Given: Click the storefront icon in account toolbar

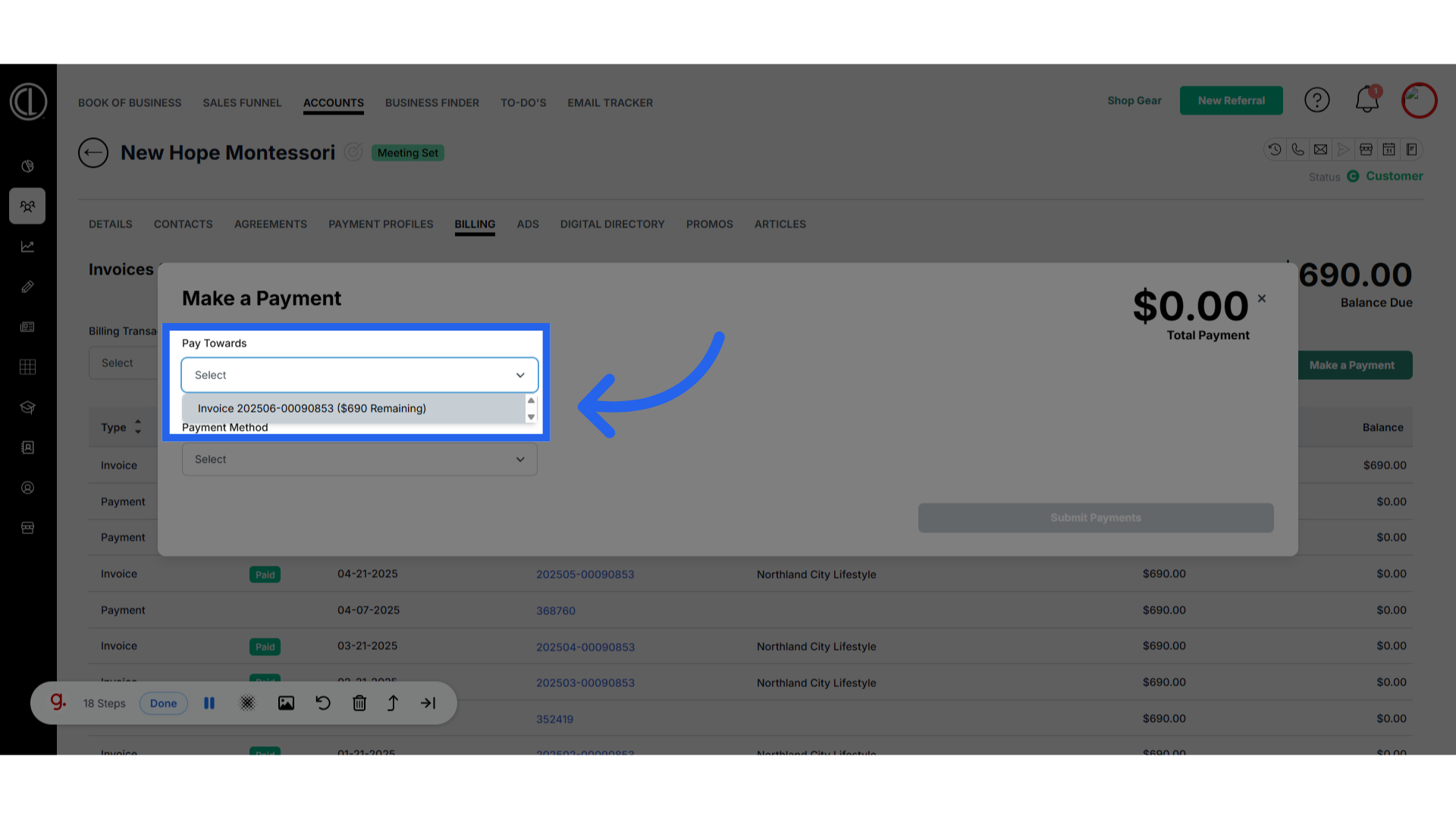Looking at the screenshot, I should (x=1366, y=149).
